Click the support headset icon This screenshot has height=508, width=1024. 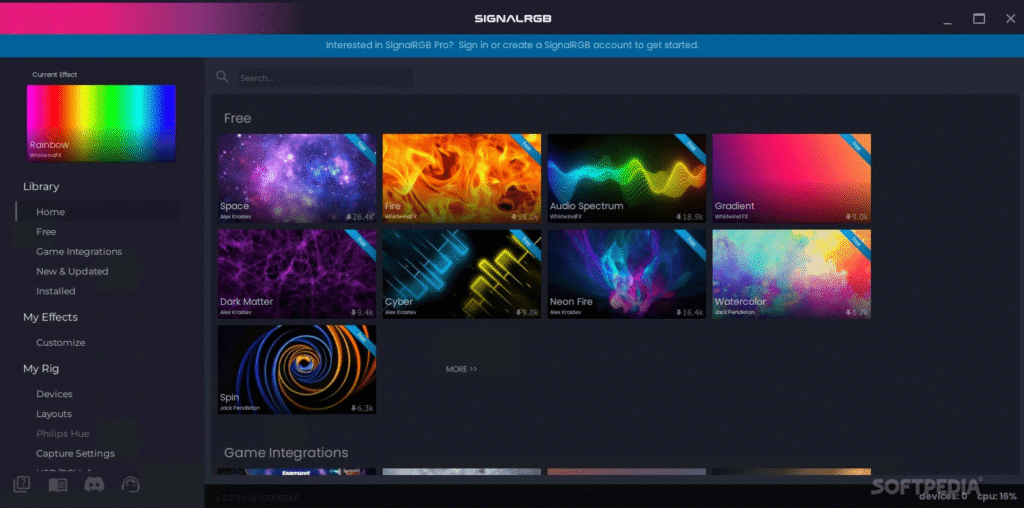click(x=131, y=484)
